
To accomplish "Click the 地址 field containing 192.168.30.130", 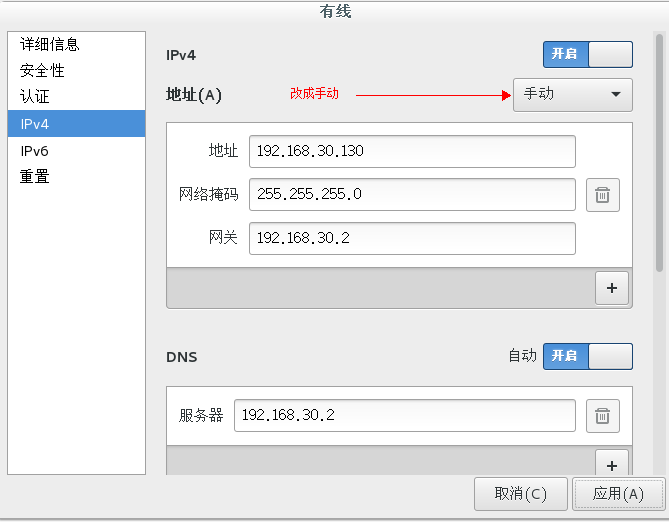I will coord(412,151).
